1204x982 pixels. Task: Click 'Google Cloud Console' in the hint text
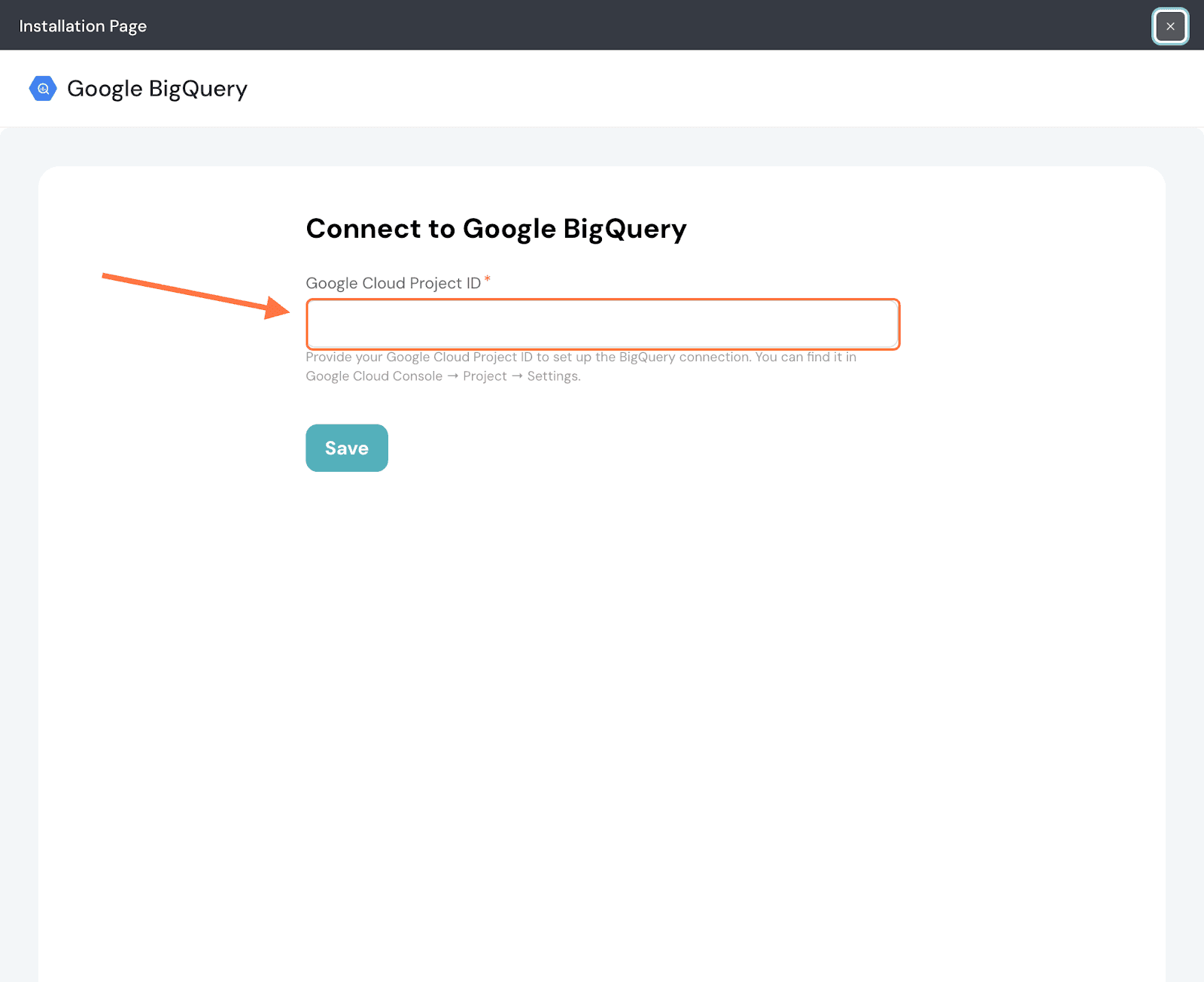(374, 376)
